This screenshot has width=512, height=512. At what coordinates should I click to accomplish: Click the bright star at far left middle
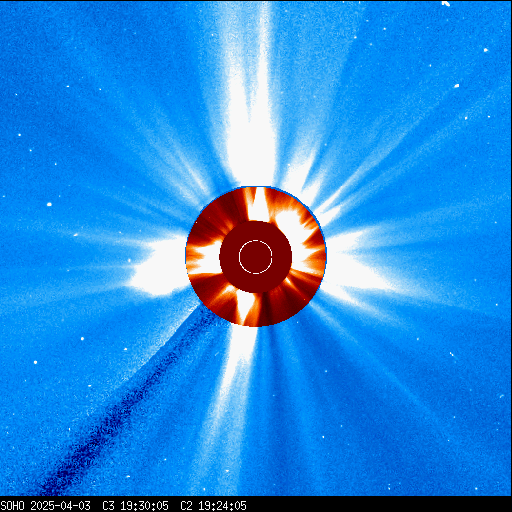[x=49, y=204]
